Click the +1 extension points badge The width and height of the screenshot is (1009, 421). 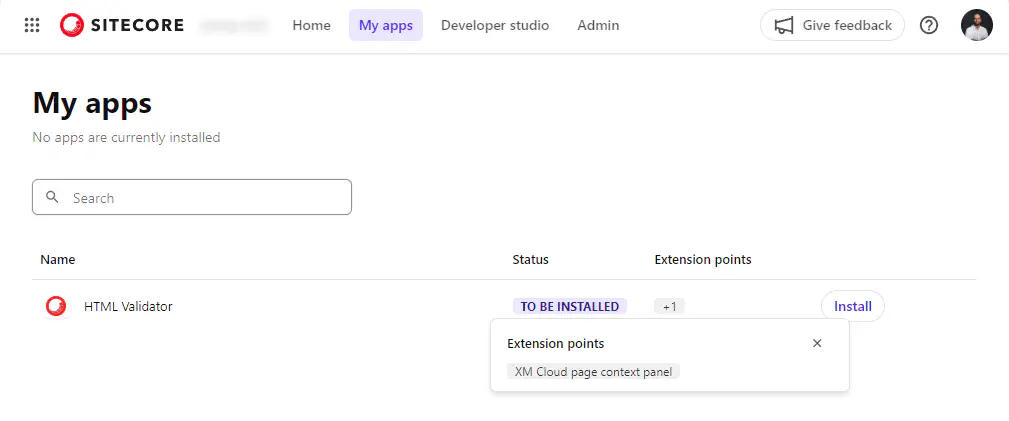pos(669,306)
